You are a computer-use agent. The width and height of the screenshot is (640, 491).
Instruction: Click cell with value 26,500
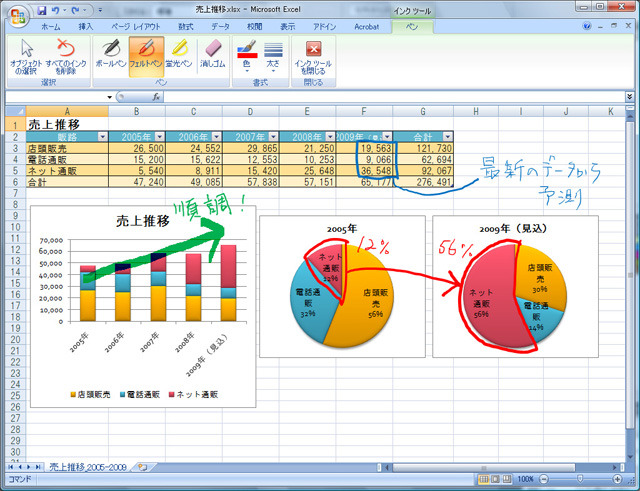[137, 148]
